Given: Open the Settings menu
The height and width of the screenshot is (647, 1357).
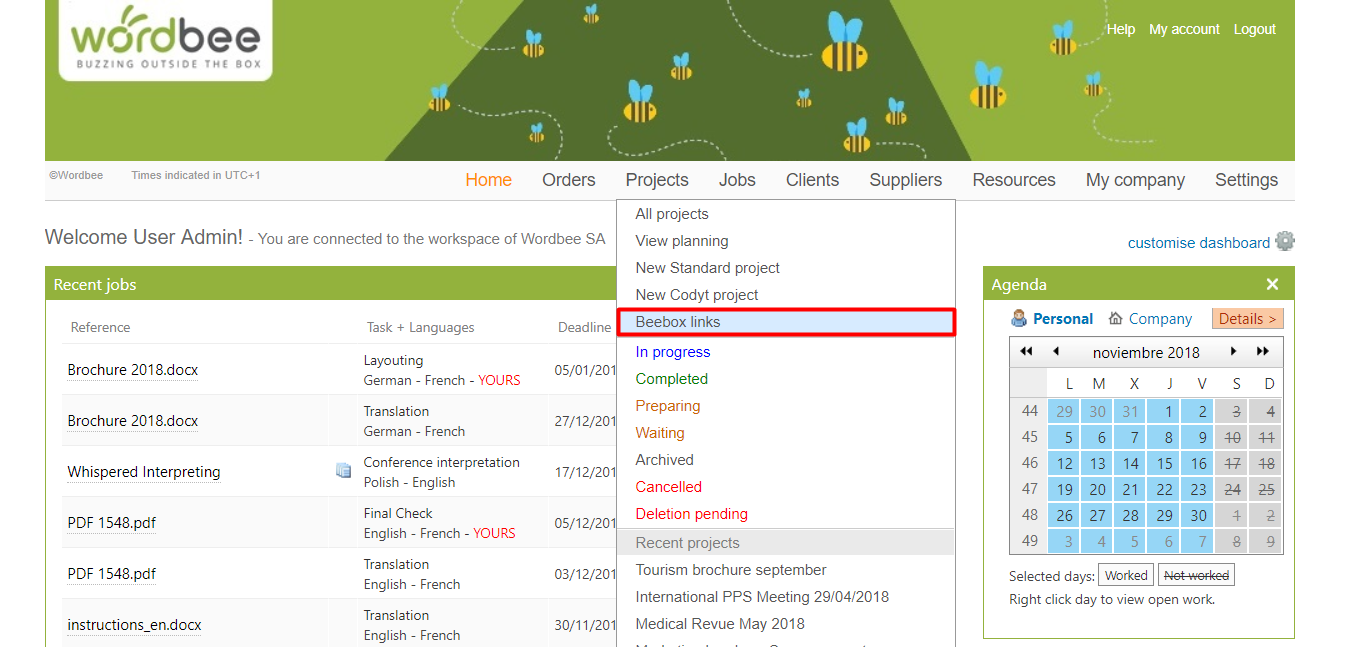Looking at the screenshot, I should 1246,180.
